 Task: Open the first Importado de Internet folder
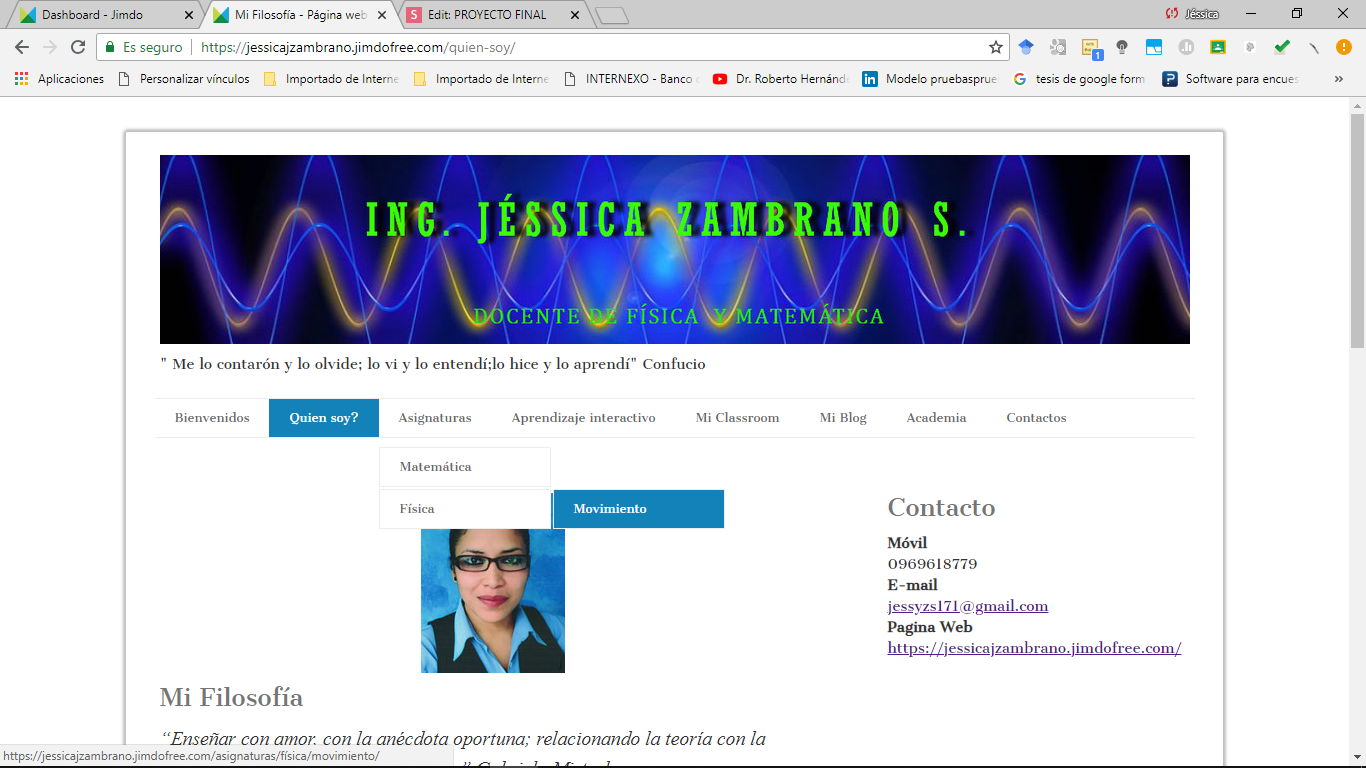click(331, 79)
